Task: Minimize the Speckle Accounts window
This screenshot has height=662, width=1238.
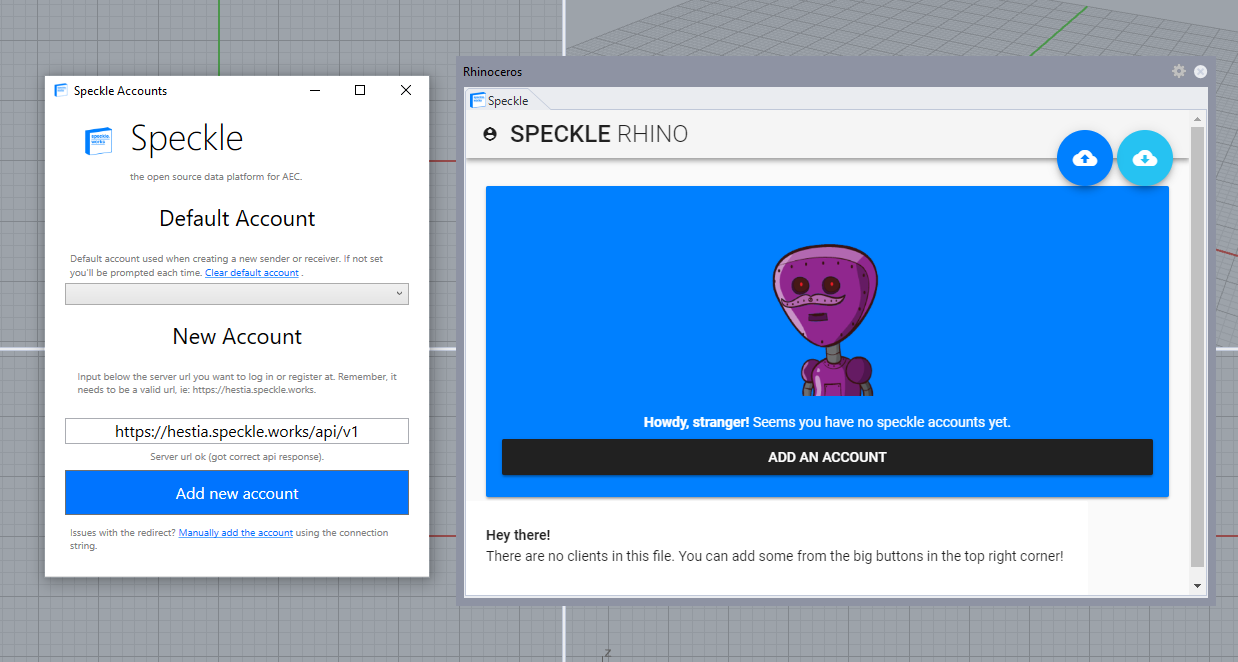Action: [x=315, y=90]
